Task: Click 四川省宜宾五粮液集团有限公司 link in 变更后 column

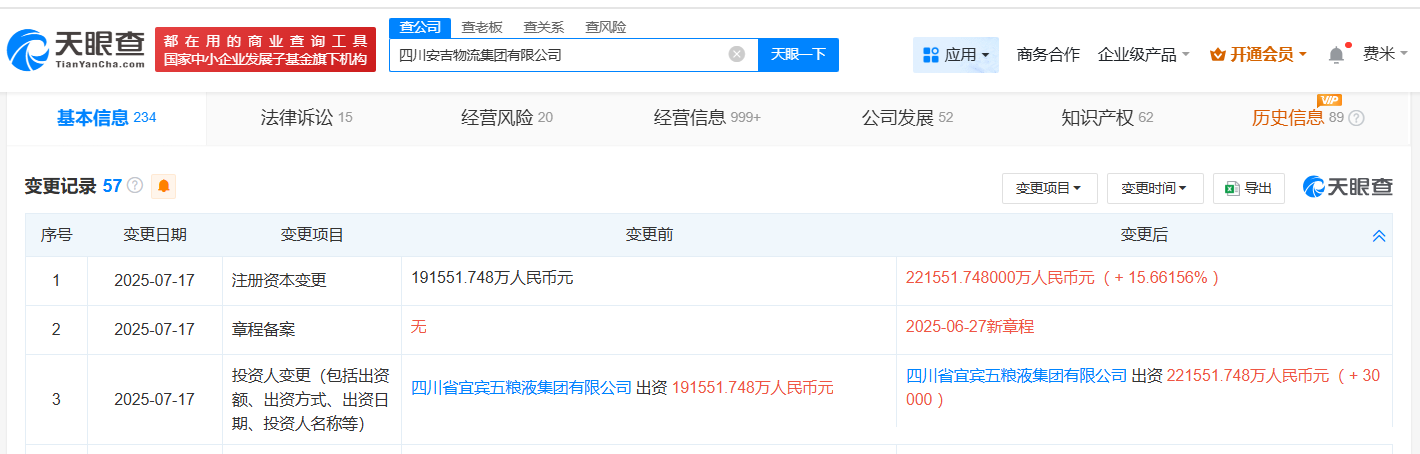Action: tap(1016, 376)
